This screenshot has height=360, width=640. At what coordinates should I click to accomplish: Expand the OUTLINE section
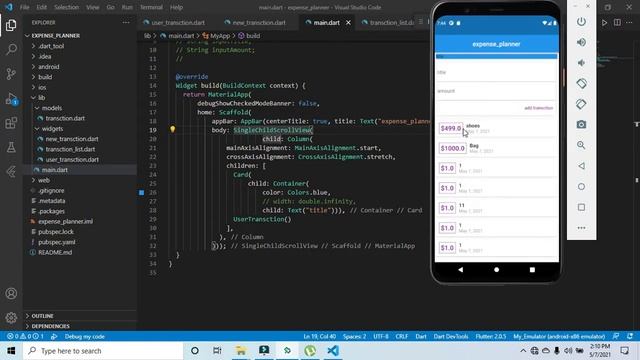pos(42,316)
